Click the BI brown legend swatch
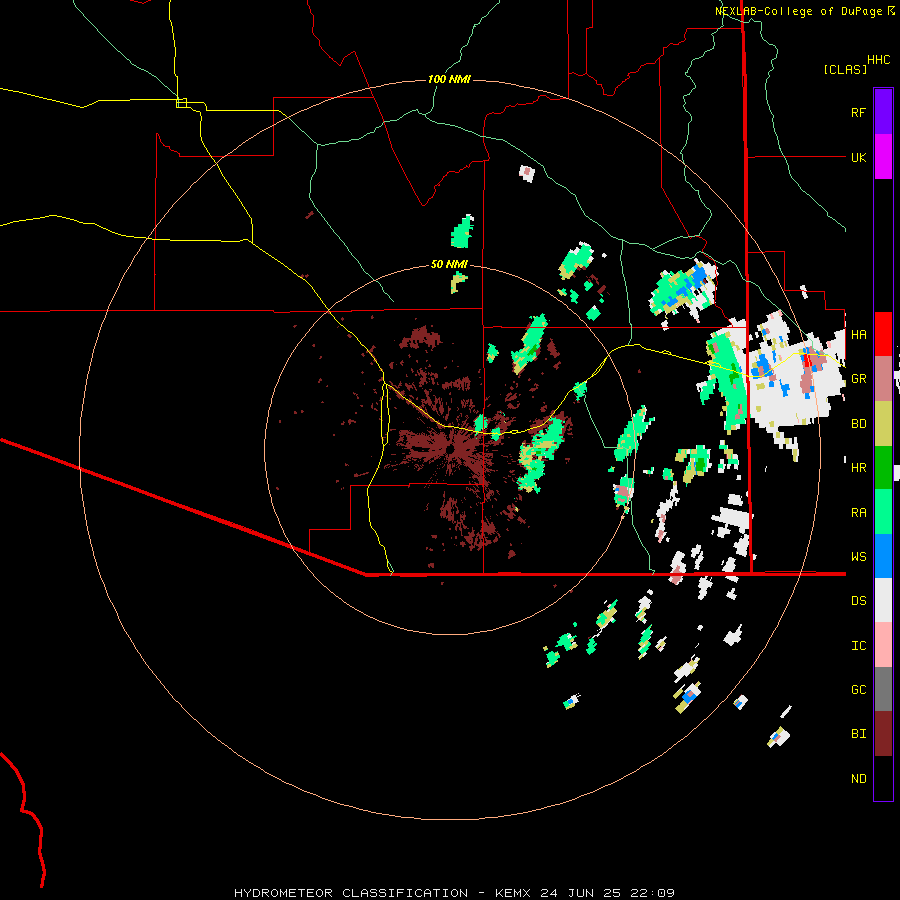The height and width of the screenshot is (900, 900). pos(883,734)
